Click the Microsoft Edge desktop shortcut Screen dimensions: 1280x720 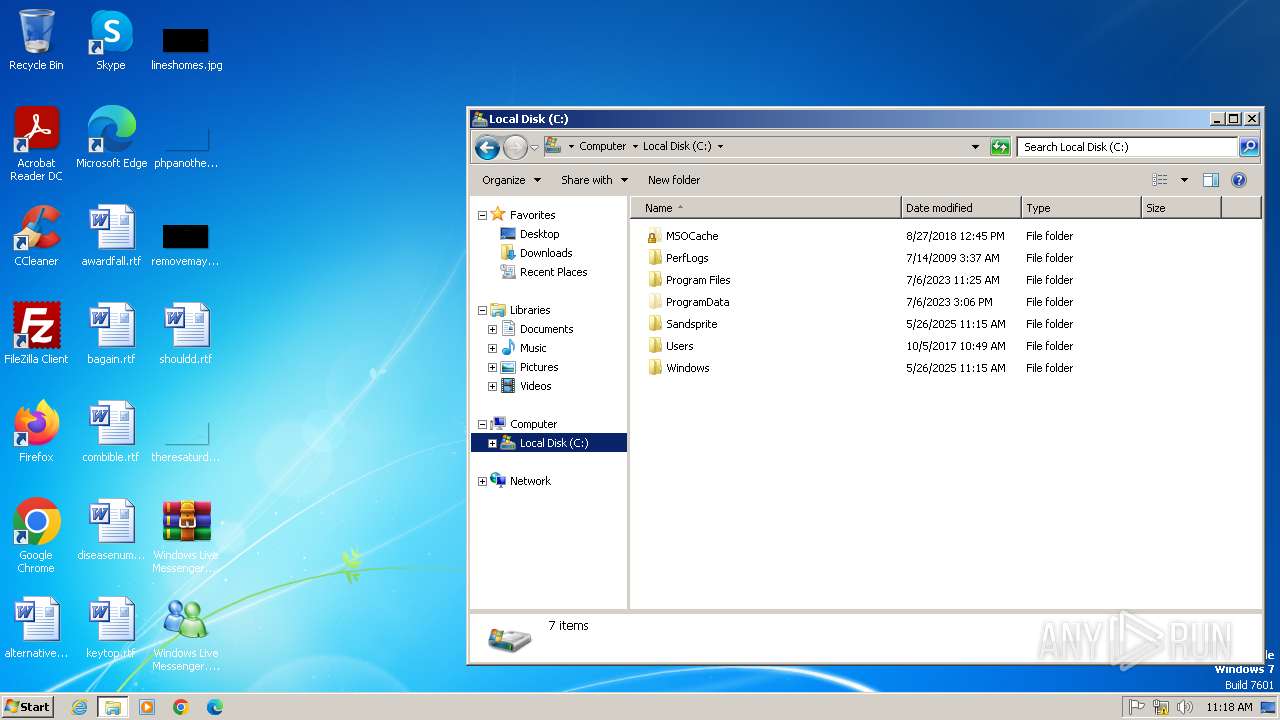click(111, 138)
